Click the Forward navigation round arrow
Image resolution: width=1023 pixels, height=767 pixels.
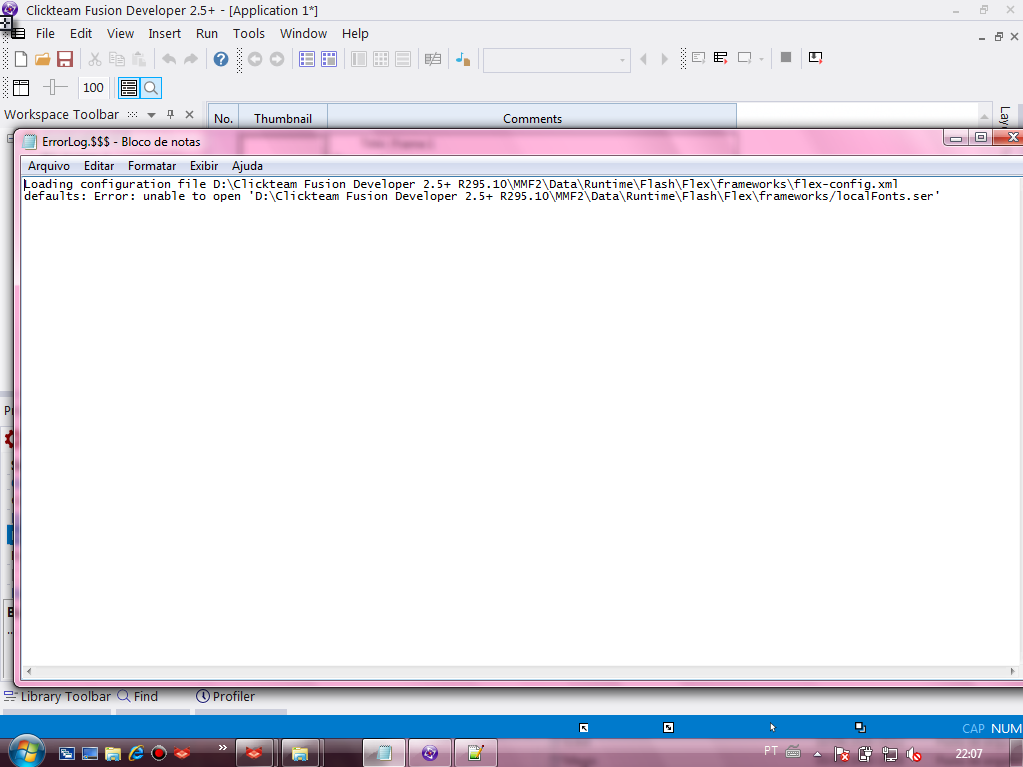[277, 59]
